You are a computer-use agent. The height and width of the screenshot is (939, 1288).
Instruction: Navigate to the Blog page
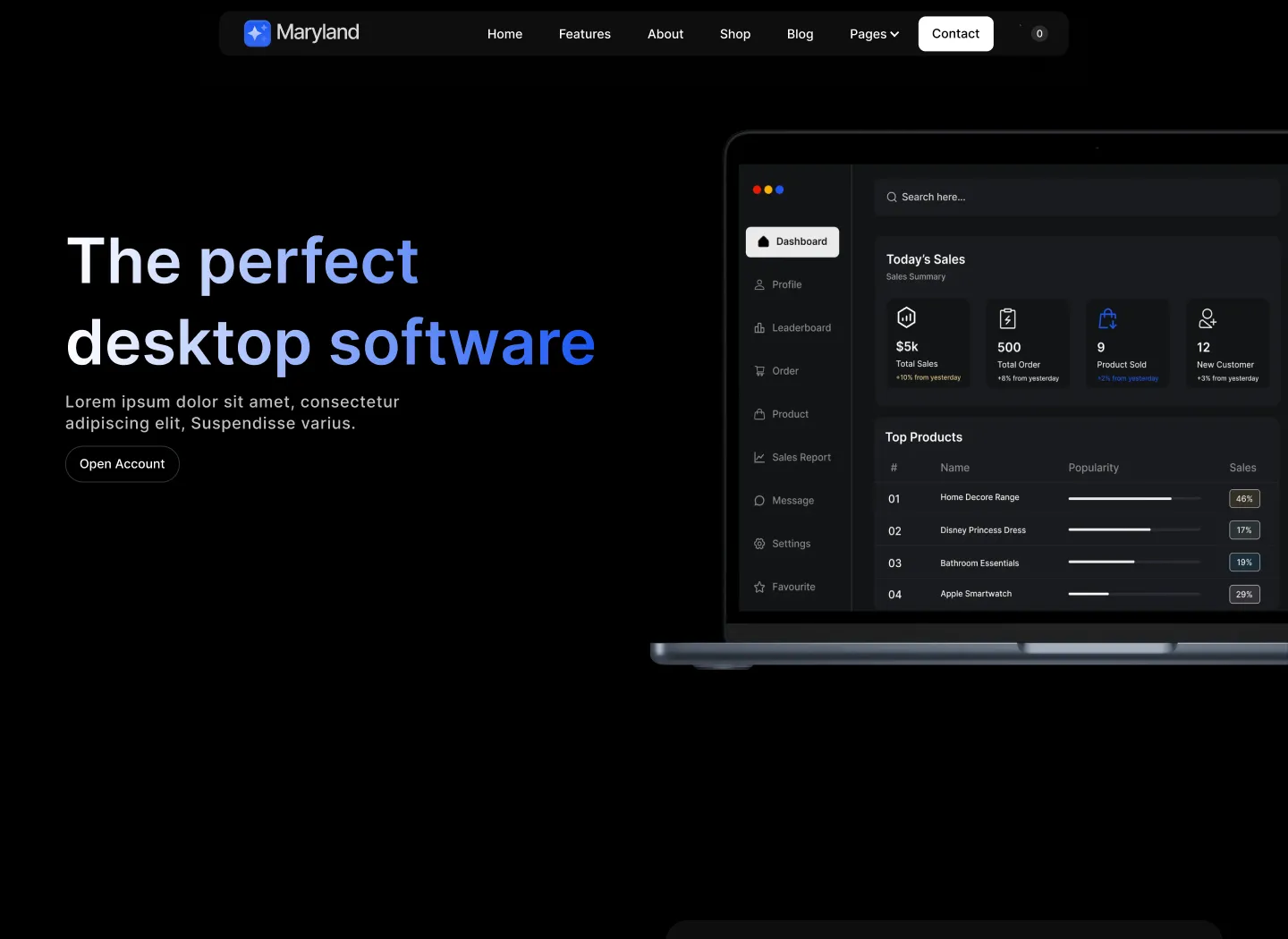[800, 34]
